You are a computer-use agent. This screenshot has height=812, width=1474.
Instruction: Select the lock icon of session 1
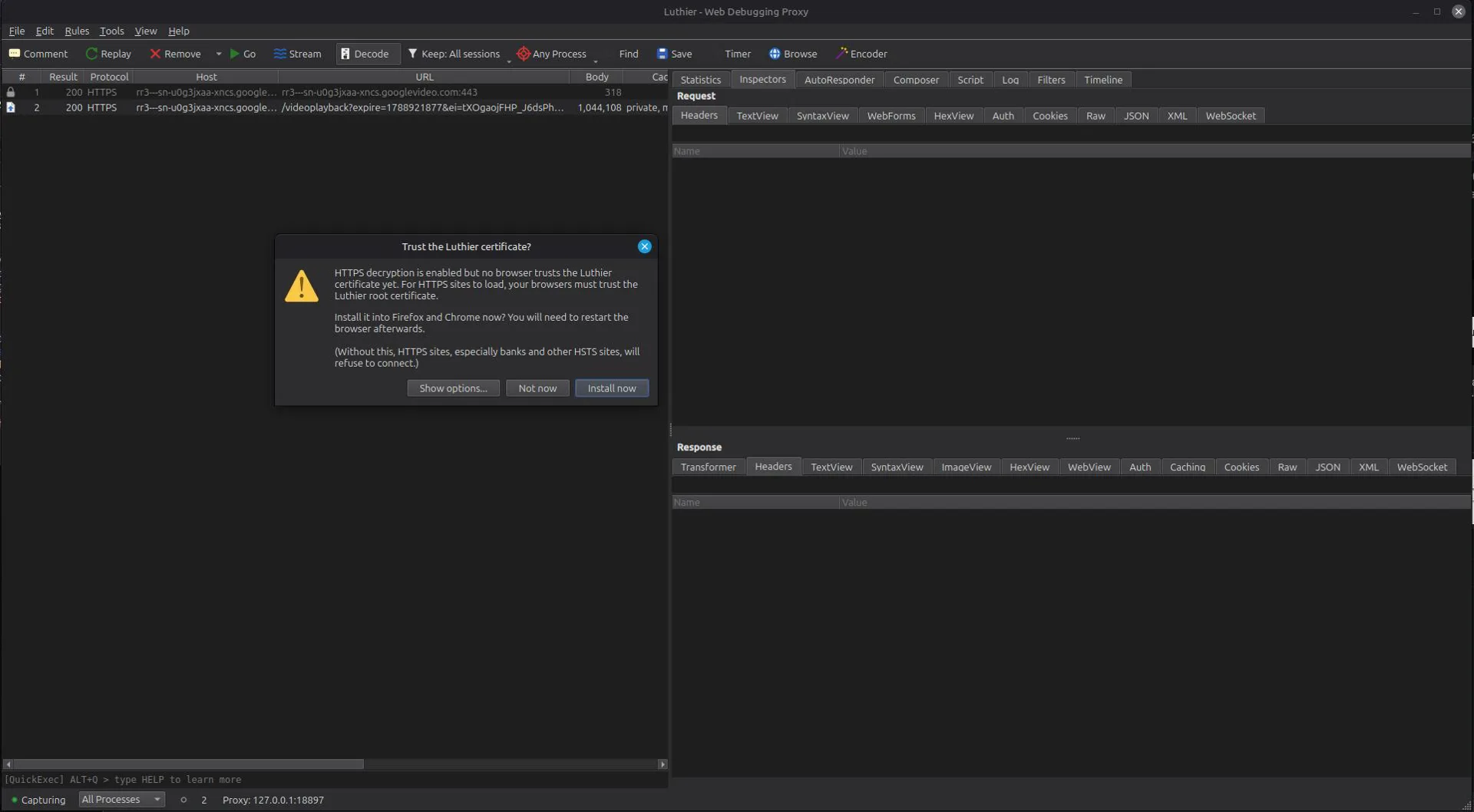pos(11,92)
